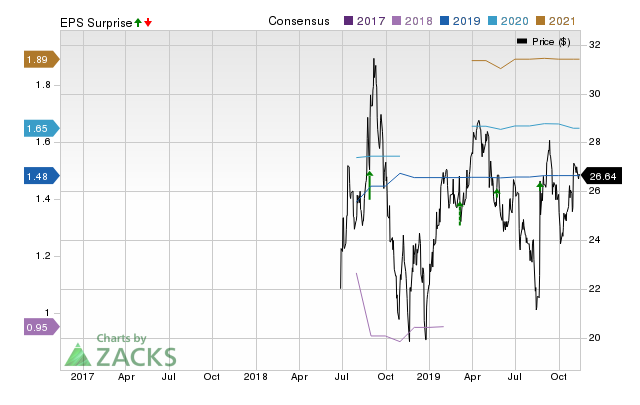Viewport: 640px width, 405px height.
Task: Click the 1.6 EPS axis label
Action: tap(43, 142)
